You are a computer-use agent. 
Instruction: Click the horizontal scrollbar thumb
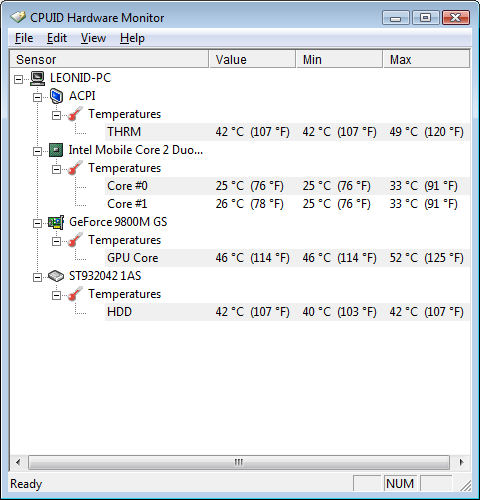[x=239, y=462]
